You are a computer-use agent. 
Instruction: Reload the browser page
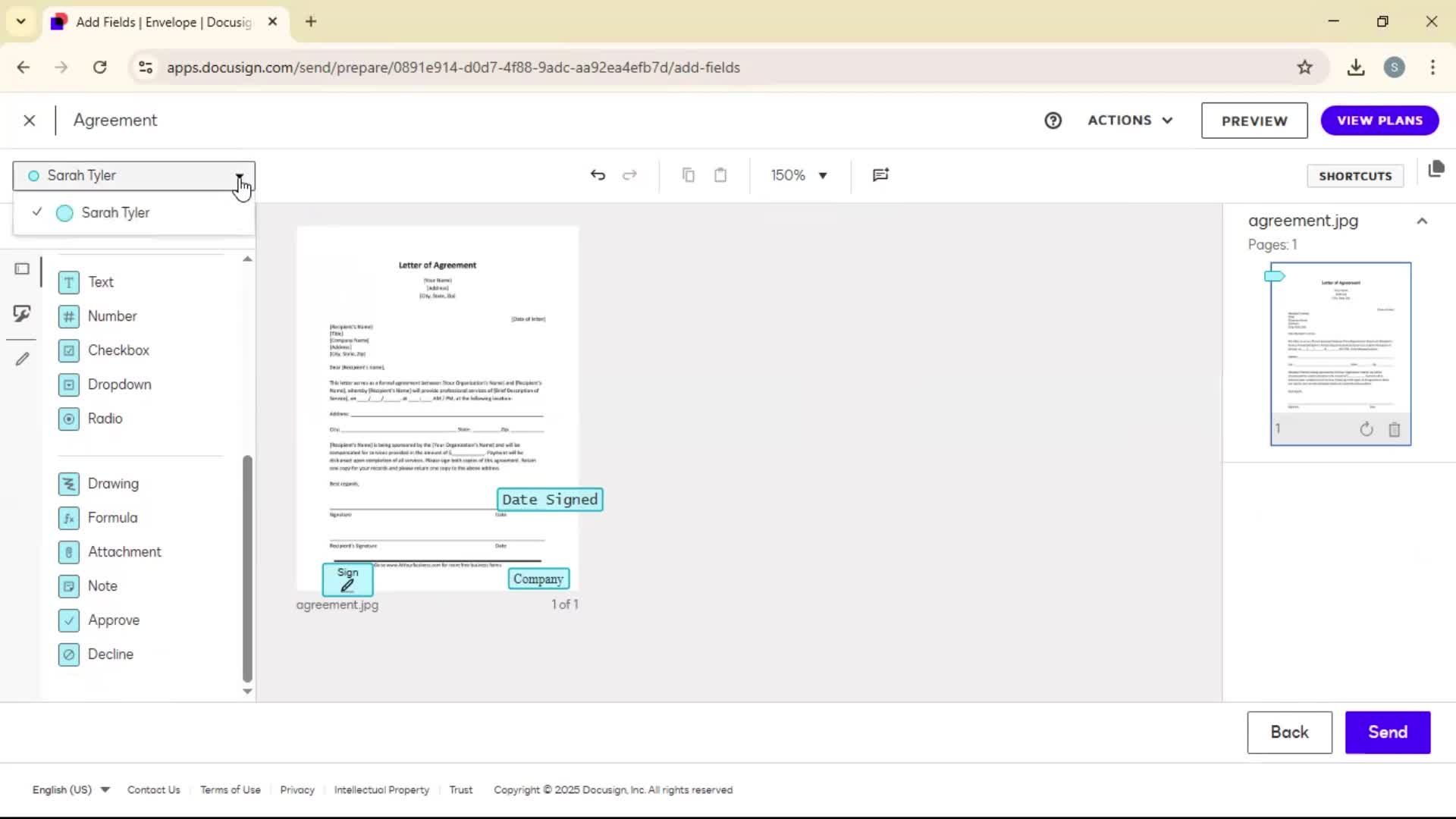click(99, 67)
